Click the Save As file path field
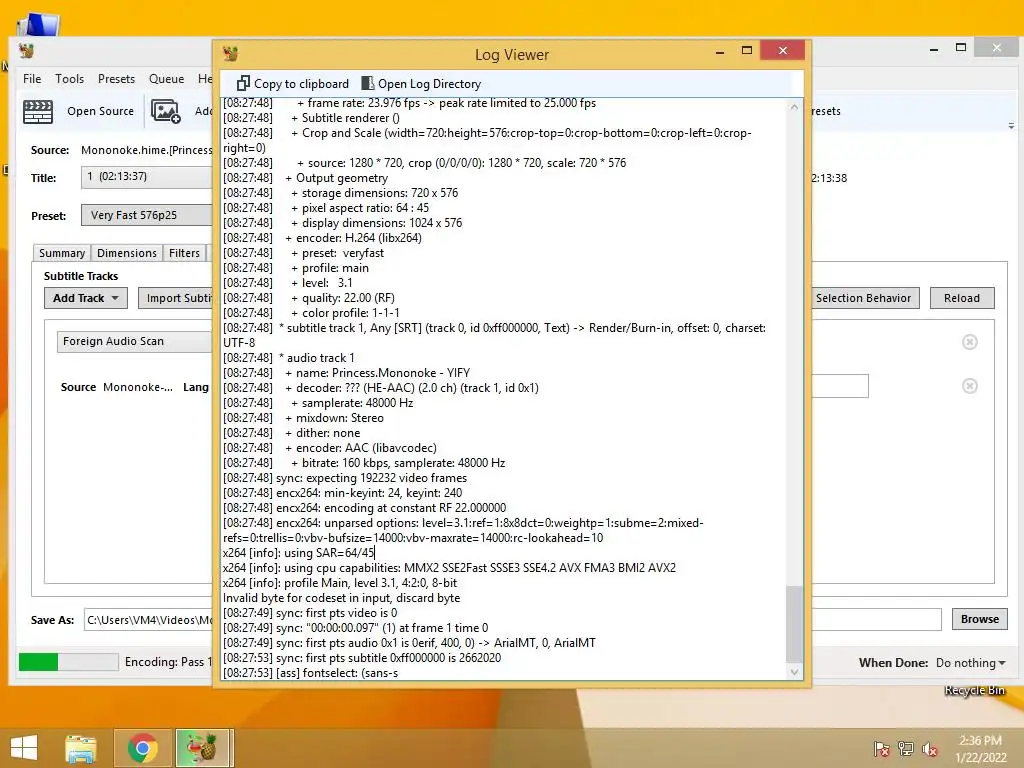The height and width of the screenshot is (768, 1024). [148, 619]
